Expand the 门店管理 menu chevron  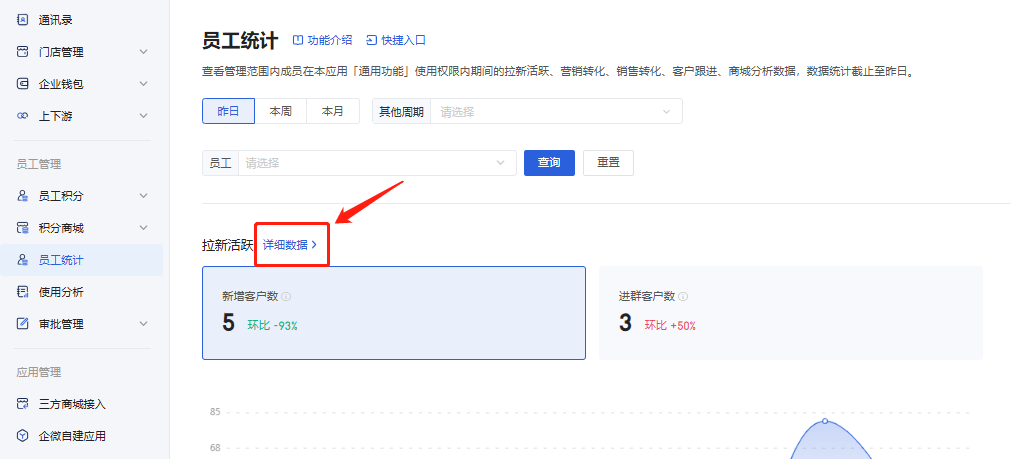click(x=143, y=52)
